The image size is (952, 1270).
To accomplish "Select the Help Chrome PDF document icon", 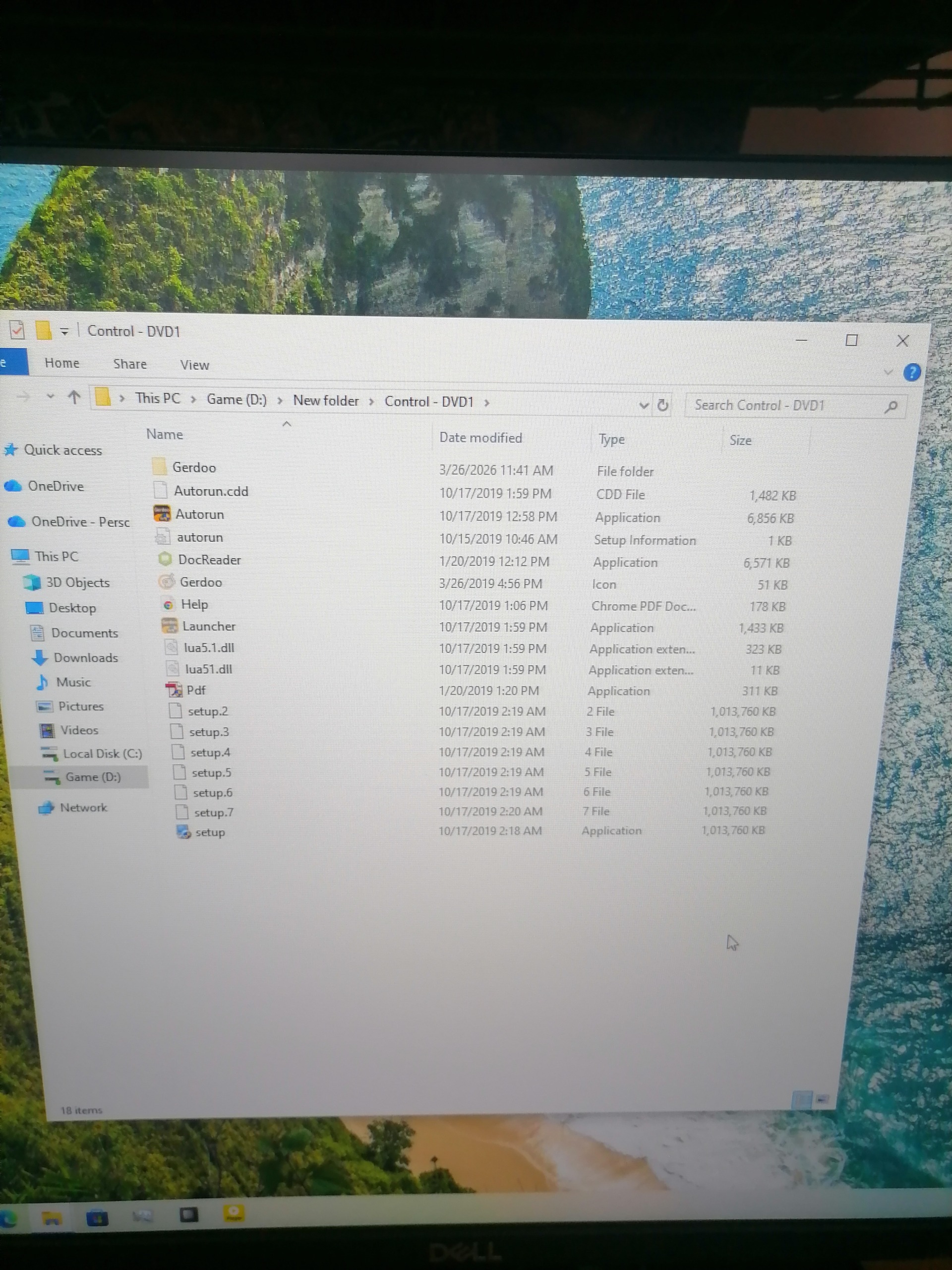I will (x=168, y=604).
